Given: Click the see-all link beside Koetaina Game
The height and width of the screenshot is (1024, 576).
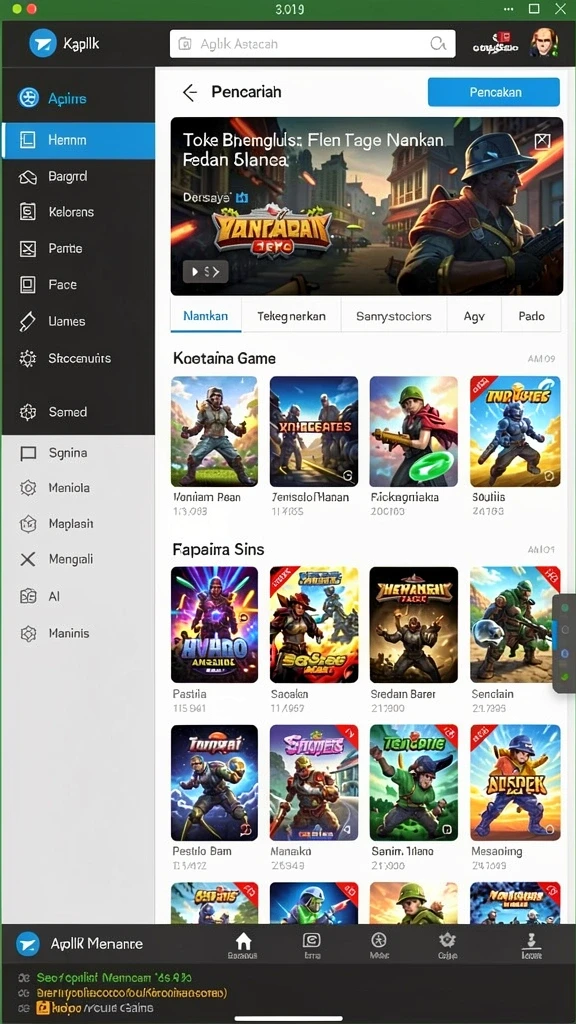Looking at the screenshot, I should 540,359.
